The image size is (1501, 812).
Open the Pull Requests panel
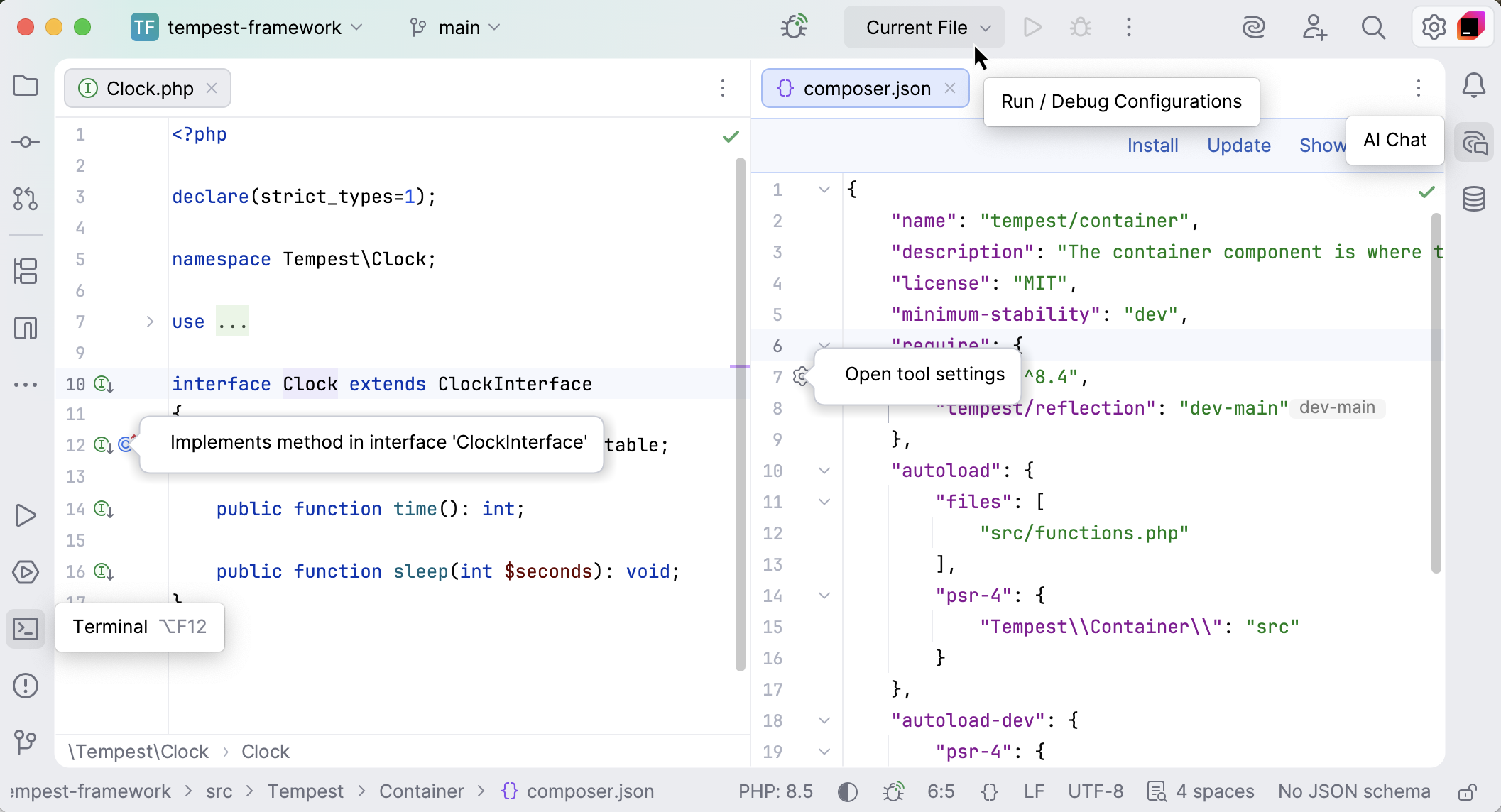point(26,199)
